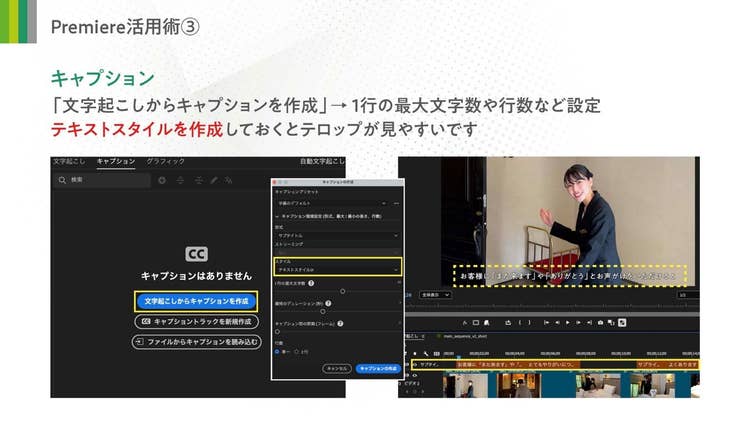
Task: Click the mark in brace icon
Action: click(x=520, y=323)
